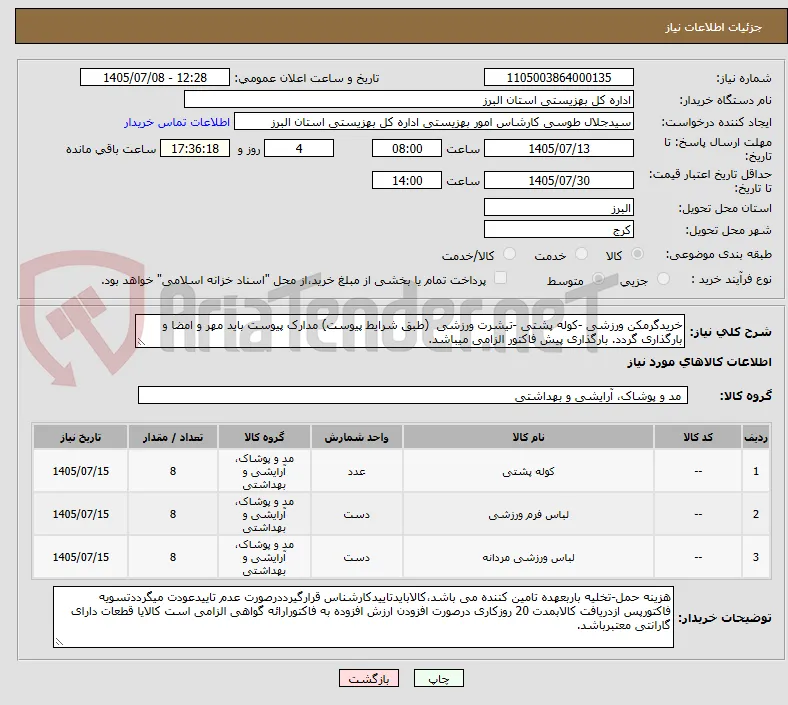
Task: Click the need date for لباس فرم ورزشی
Action: coord(80,515)
